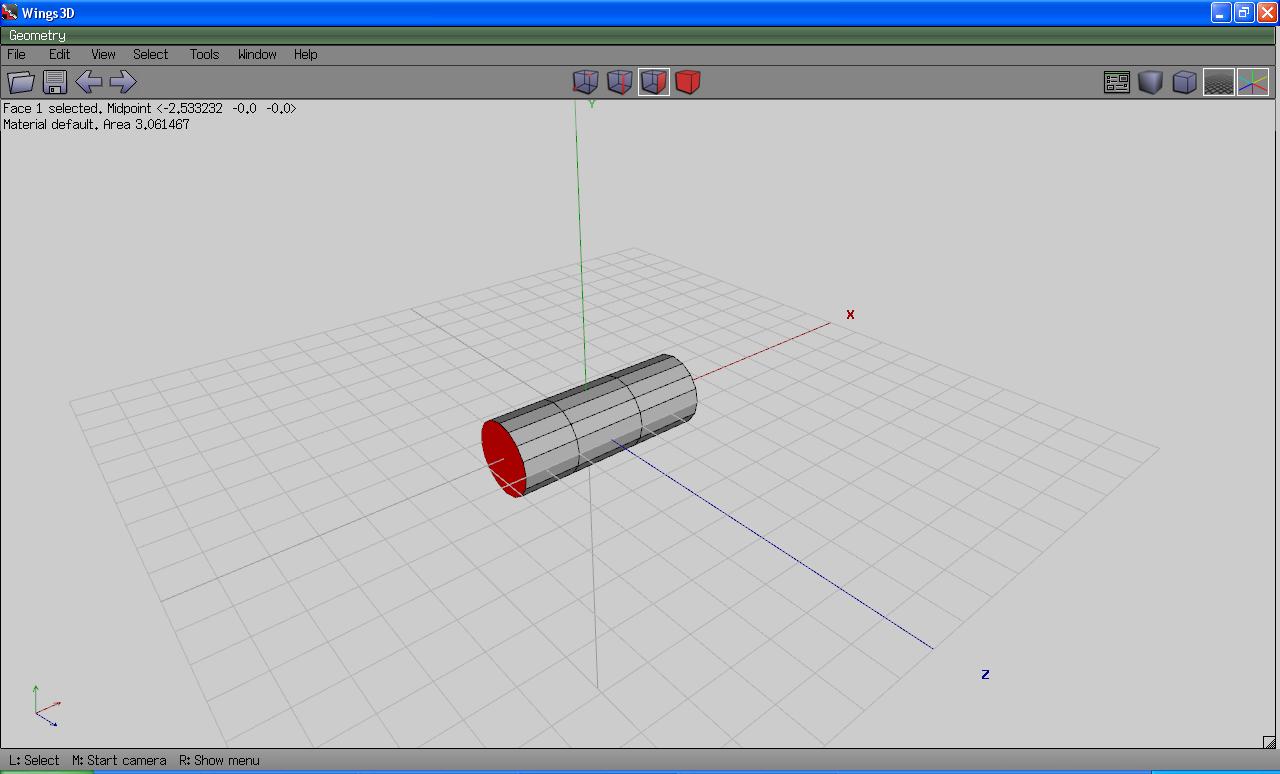This screenshot has width=1280, height=774.
Task: Redo with the right arrow icon
Action: point(122,82)
